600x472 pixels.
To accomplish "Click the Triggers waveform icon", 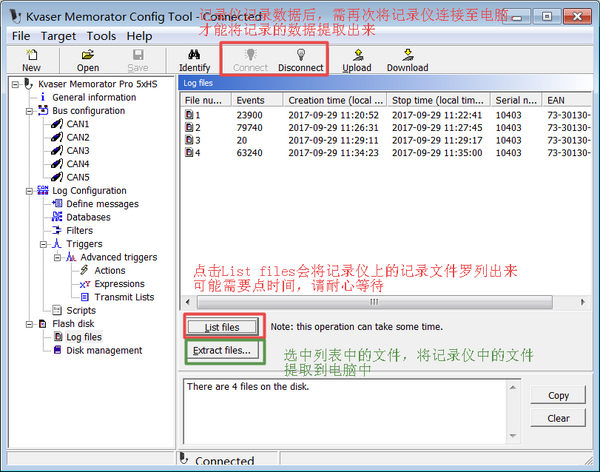I will [57, 244].
